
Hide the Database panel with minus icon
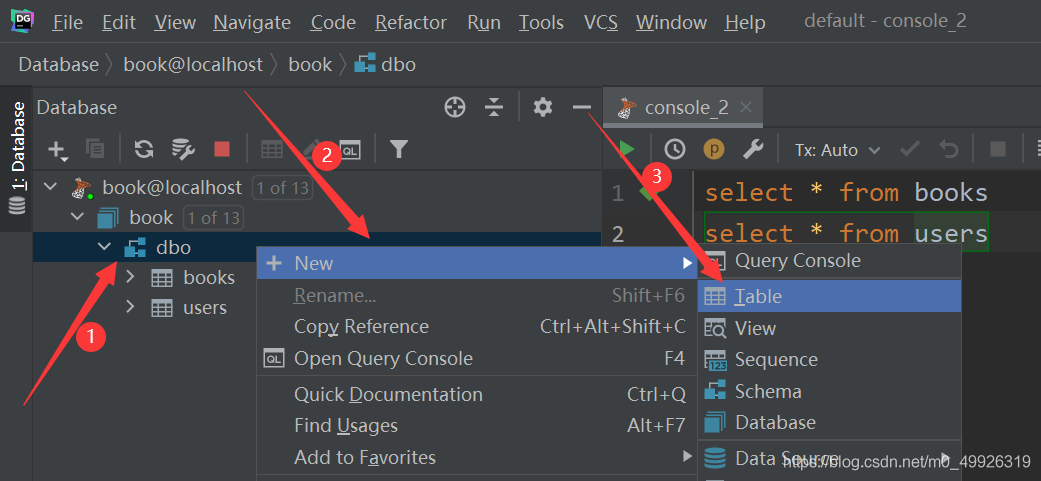pyautogui.click(x=582, y=107)
